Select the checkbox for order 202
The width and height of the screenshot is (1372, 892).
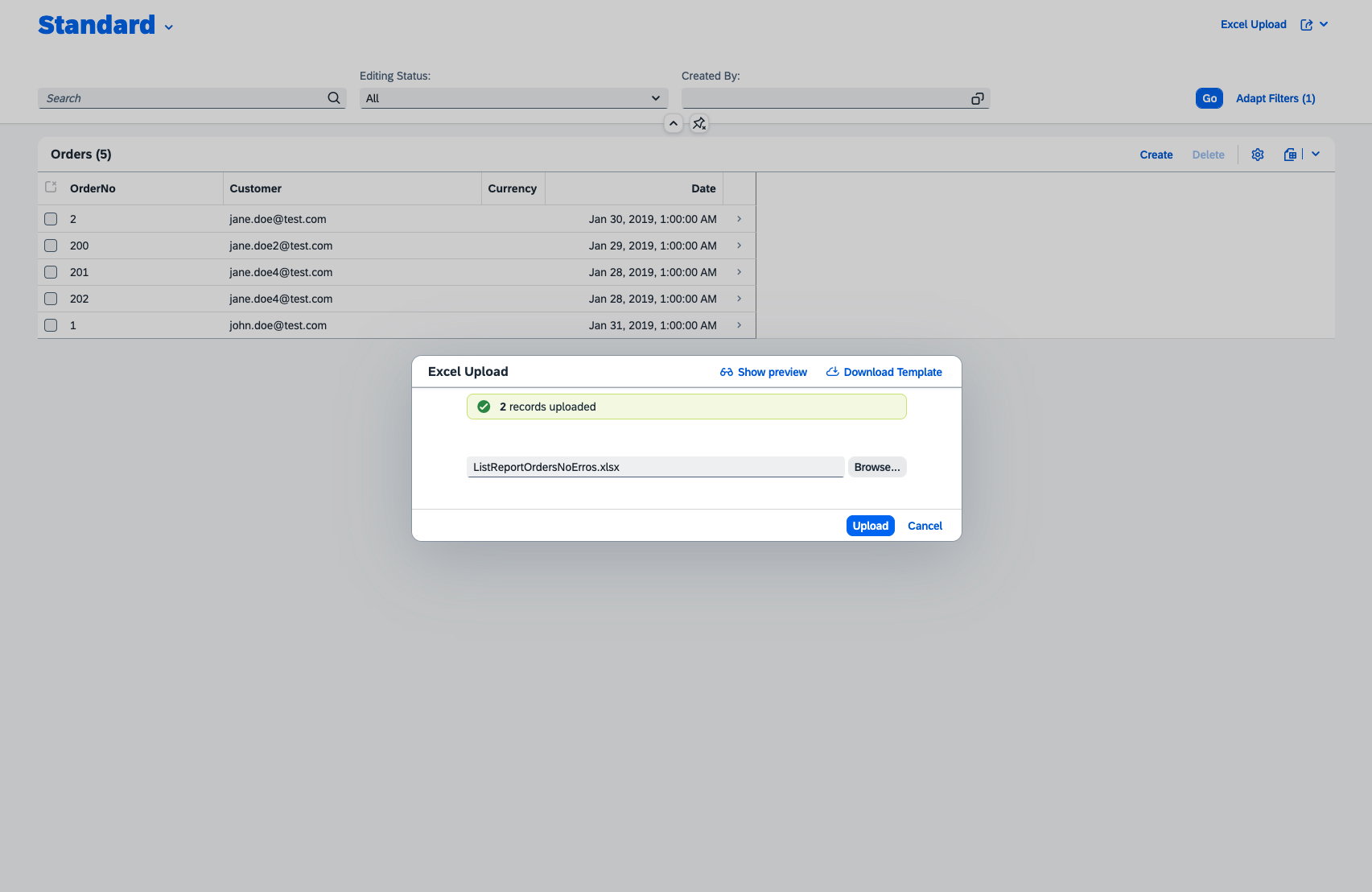tap(51, 299)
